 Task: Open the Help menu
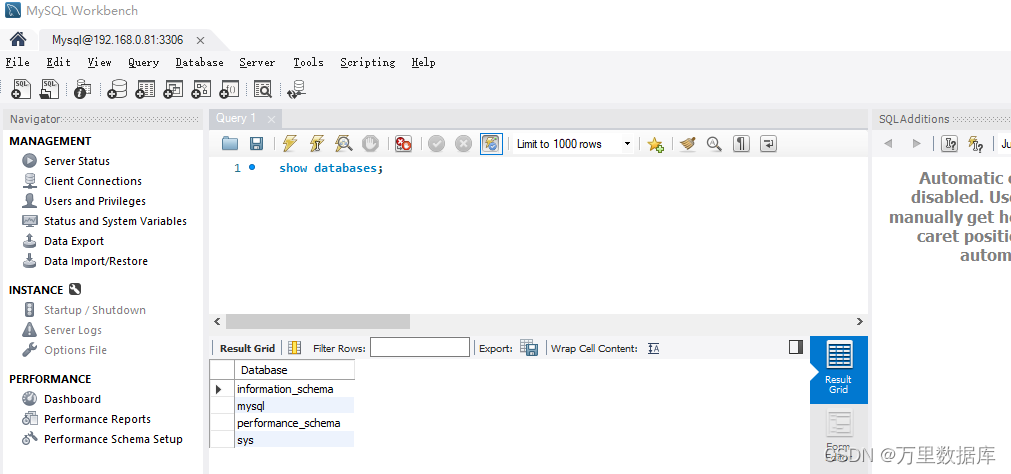423,63
